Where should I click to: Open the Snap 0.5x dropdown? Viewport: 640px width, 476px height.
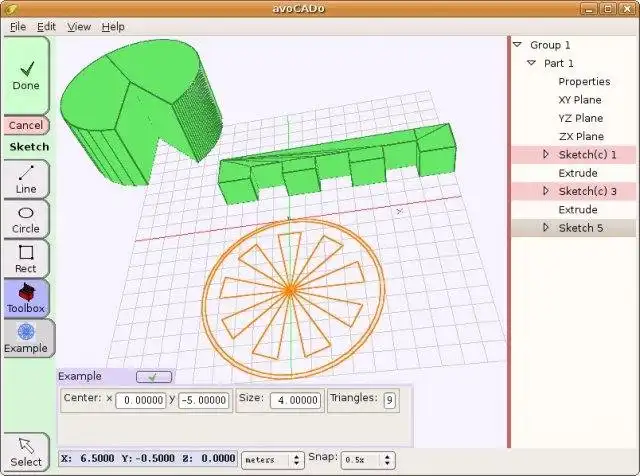(x=368, y=460)
